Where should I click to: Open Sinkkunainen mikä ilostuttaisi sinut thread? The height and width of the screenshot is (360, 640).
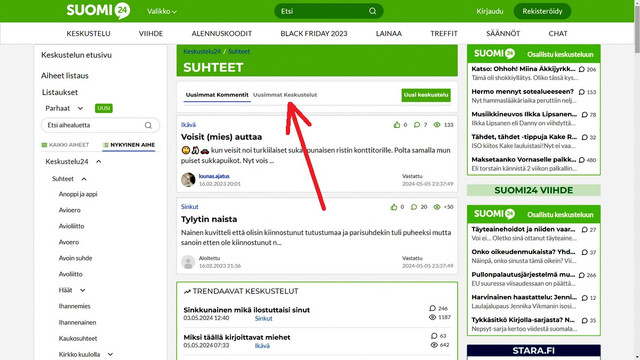point(247,310)
